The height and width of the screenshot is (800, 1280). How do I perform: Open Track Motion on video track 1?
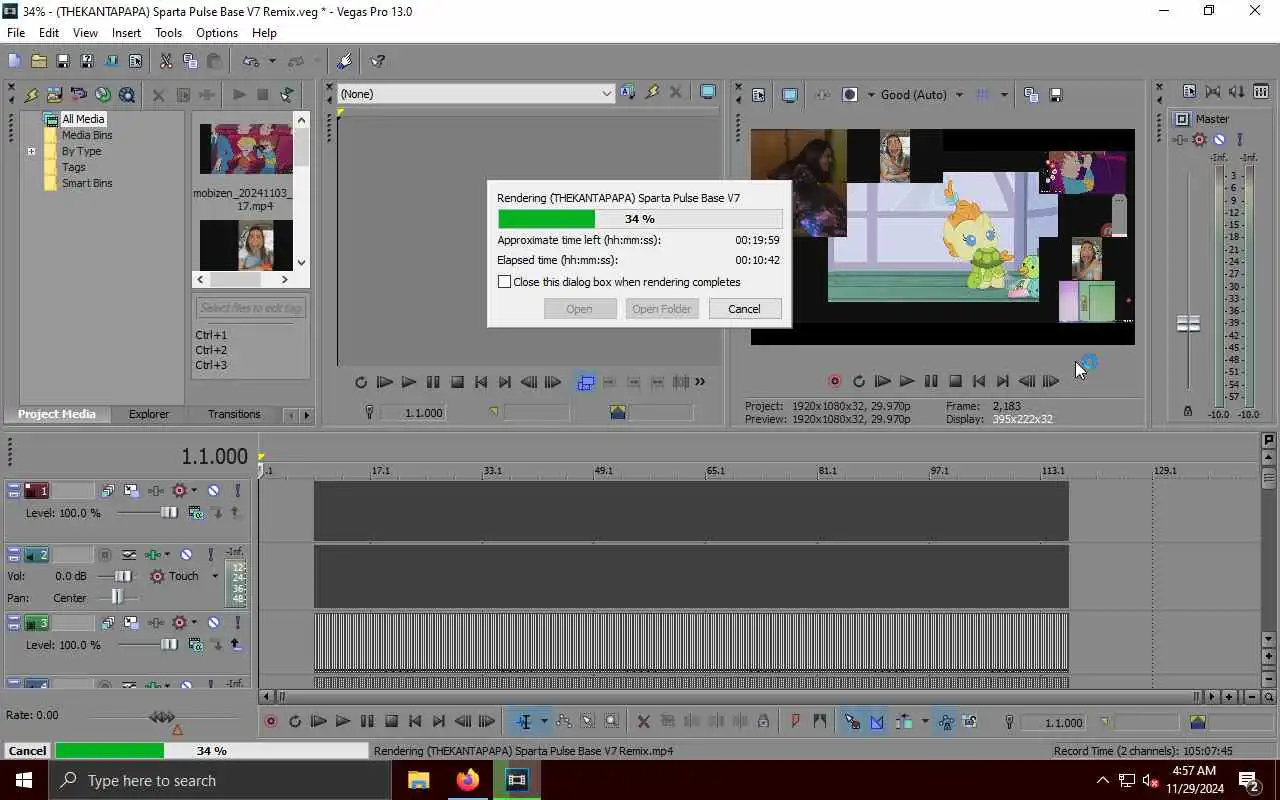pyautogui.click(x=132, y=491)
